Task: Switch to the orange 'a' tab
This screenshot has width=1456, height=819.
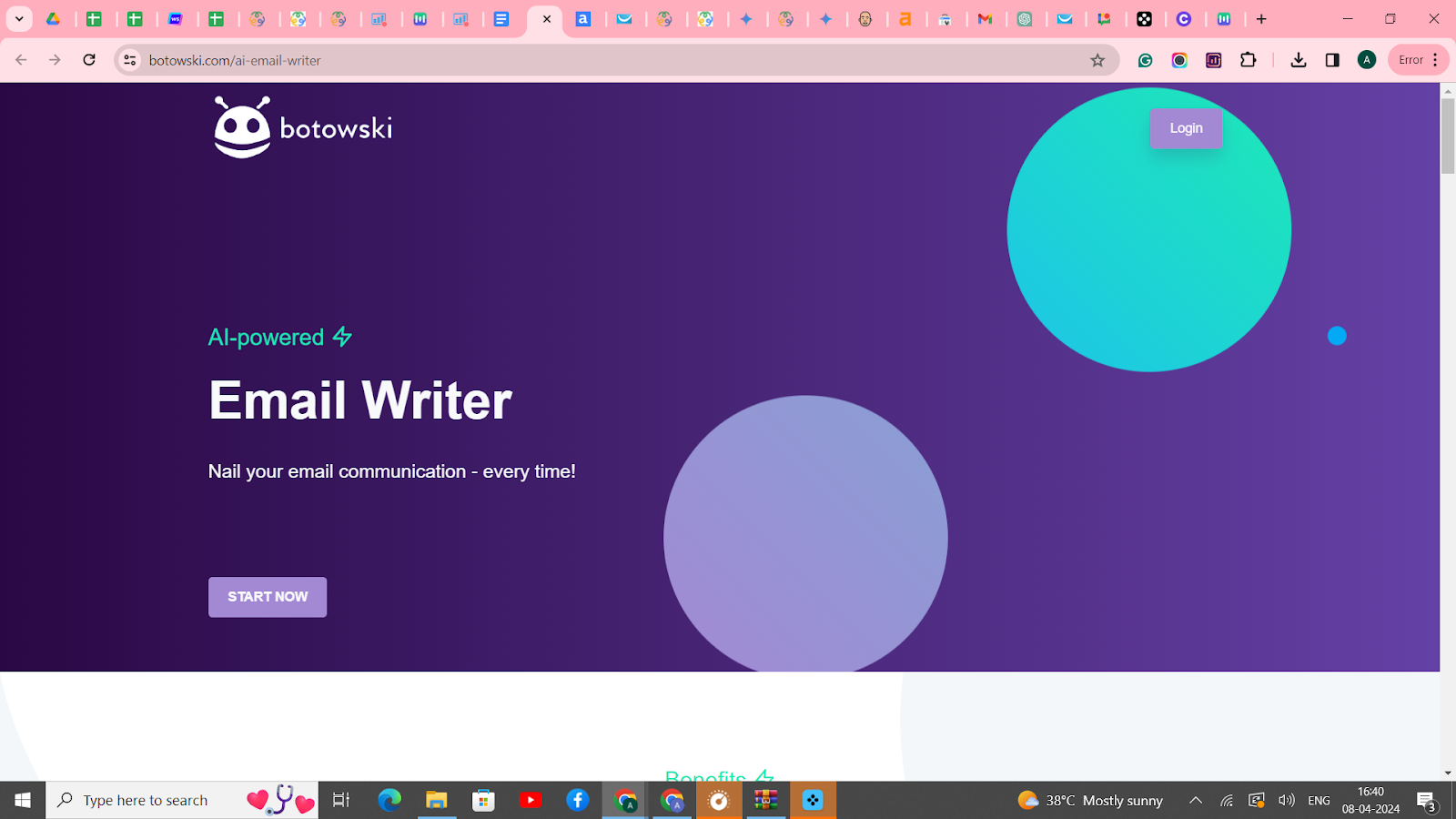Action: point(905,19)
